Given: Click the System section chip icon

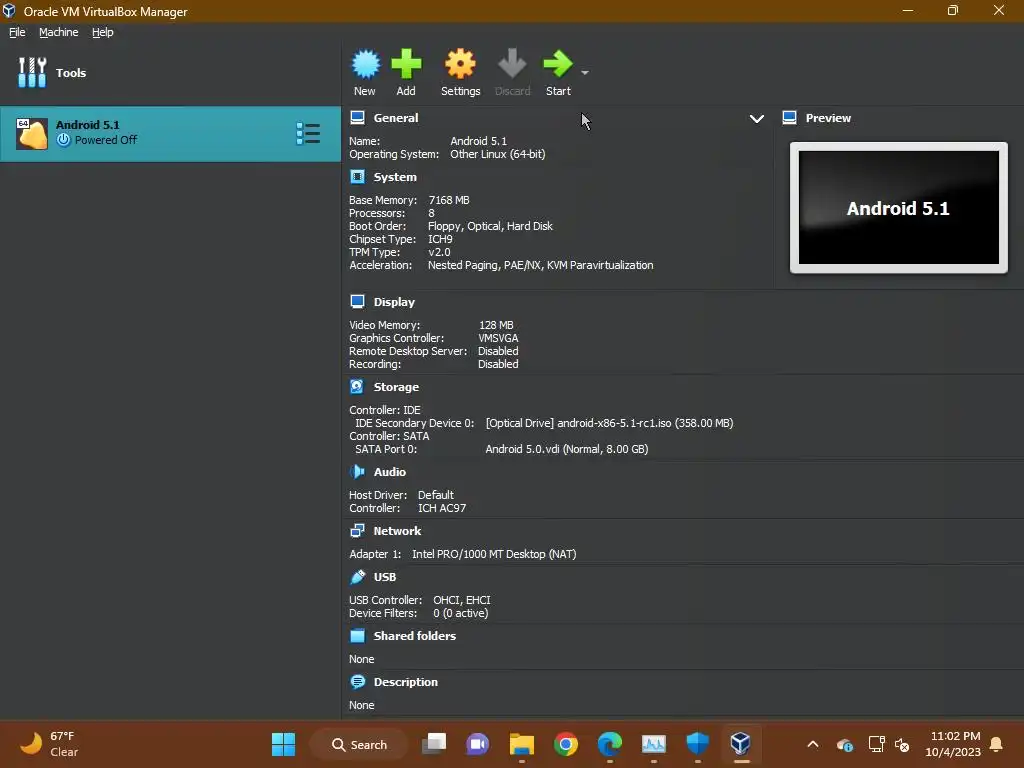Looking at the screenshot, I should (x=357, y=177).
